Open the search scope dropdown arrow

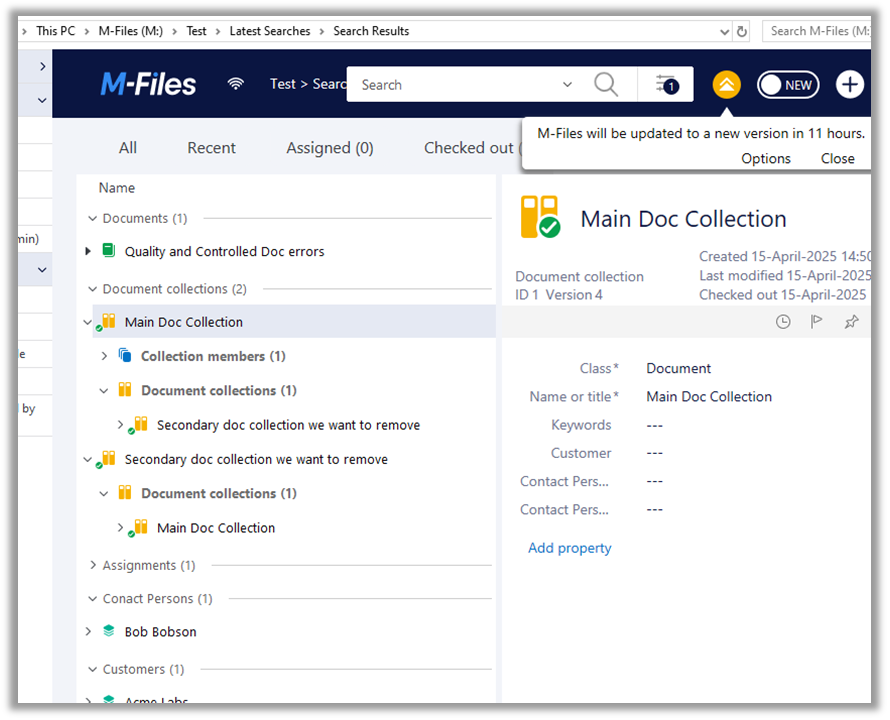point(567,84)
